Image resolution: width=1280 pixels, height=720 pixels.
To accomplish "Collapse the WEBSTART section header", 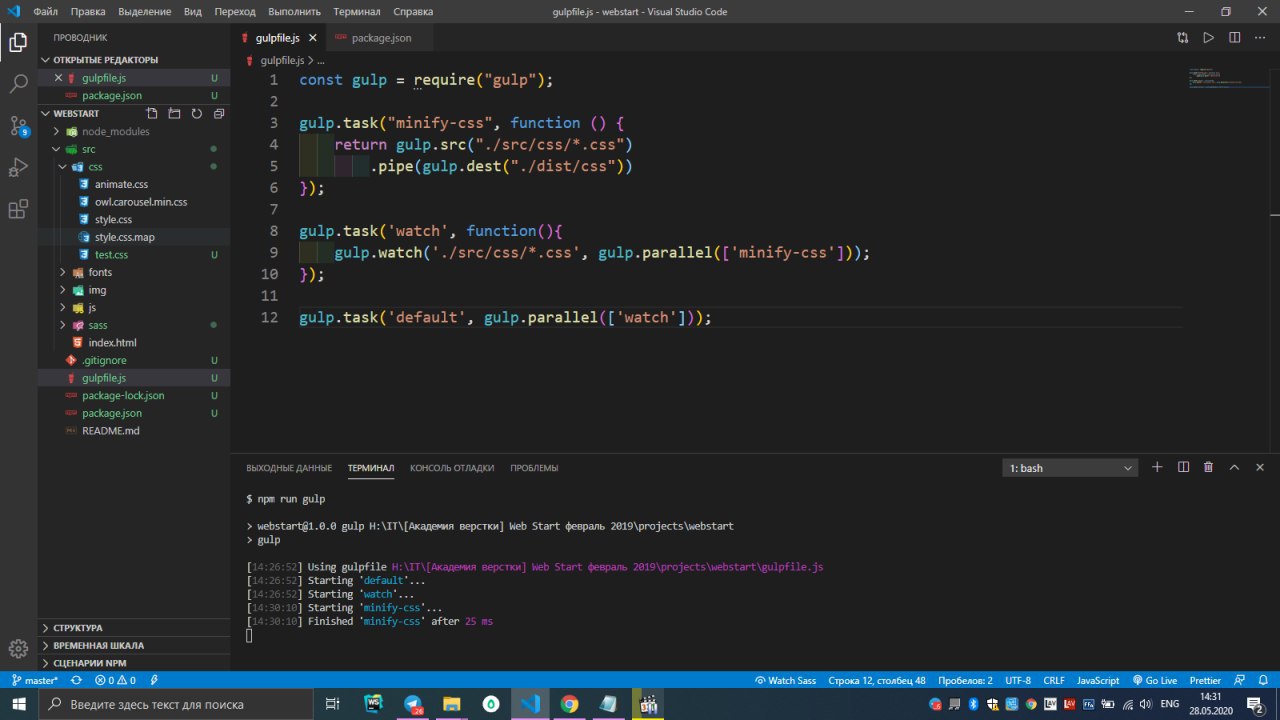I will pos(76,114).
